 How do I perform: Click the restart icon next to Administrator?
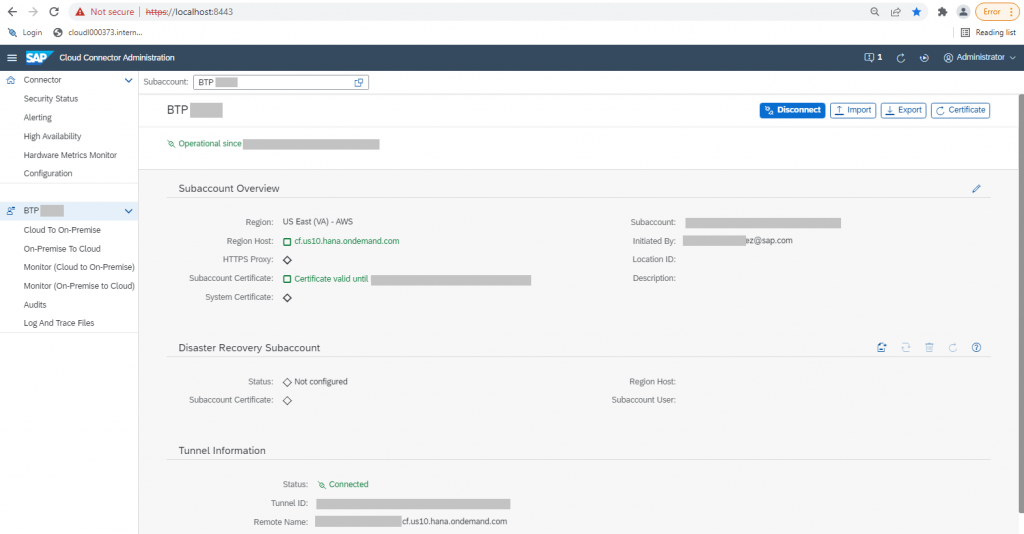(924, 57)
